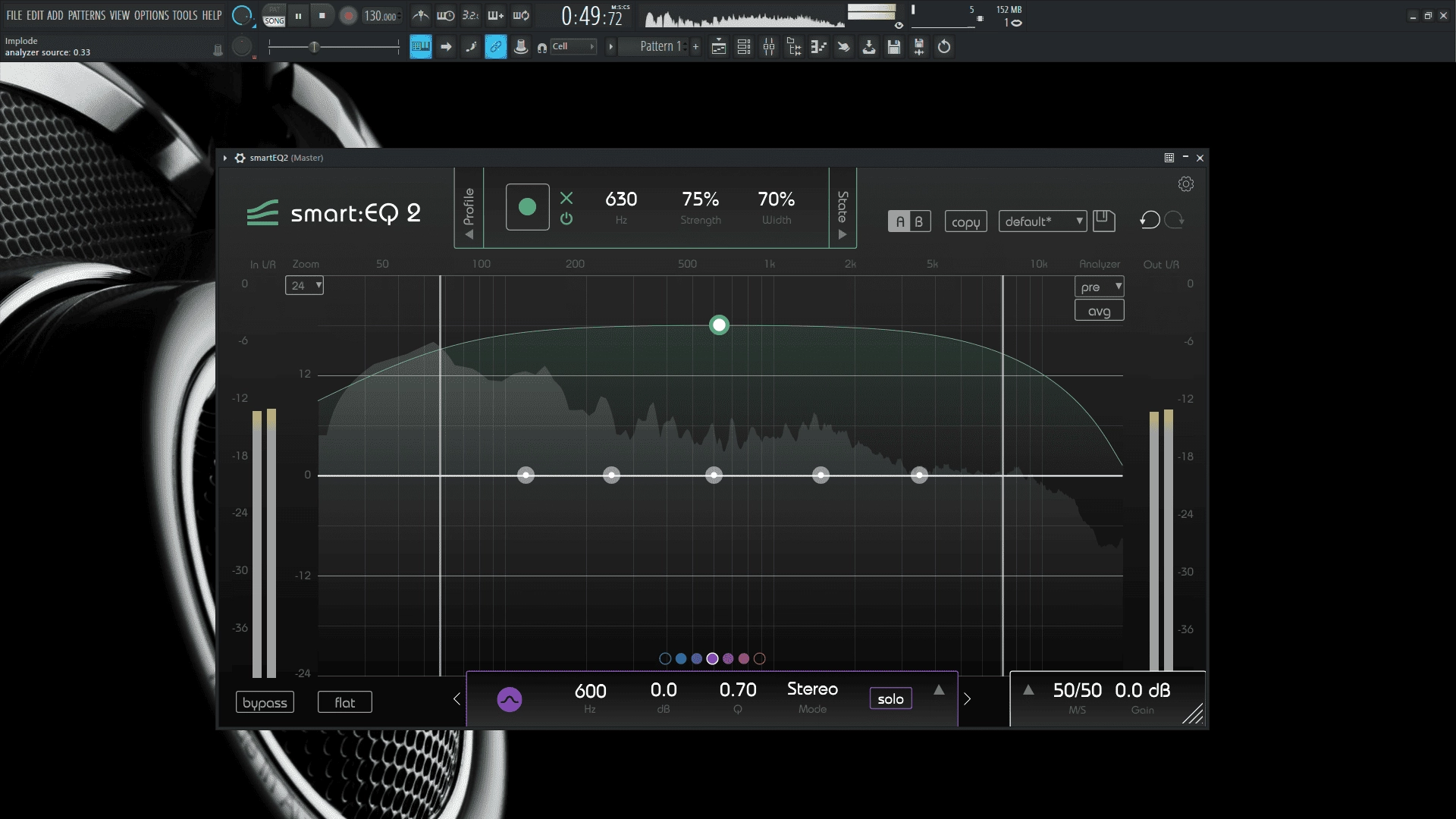Click the undo history circular arrow icon
The image size is (1456, 819).
(x=944, y=47)
